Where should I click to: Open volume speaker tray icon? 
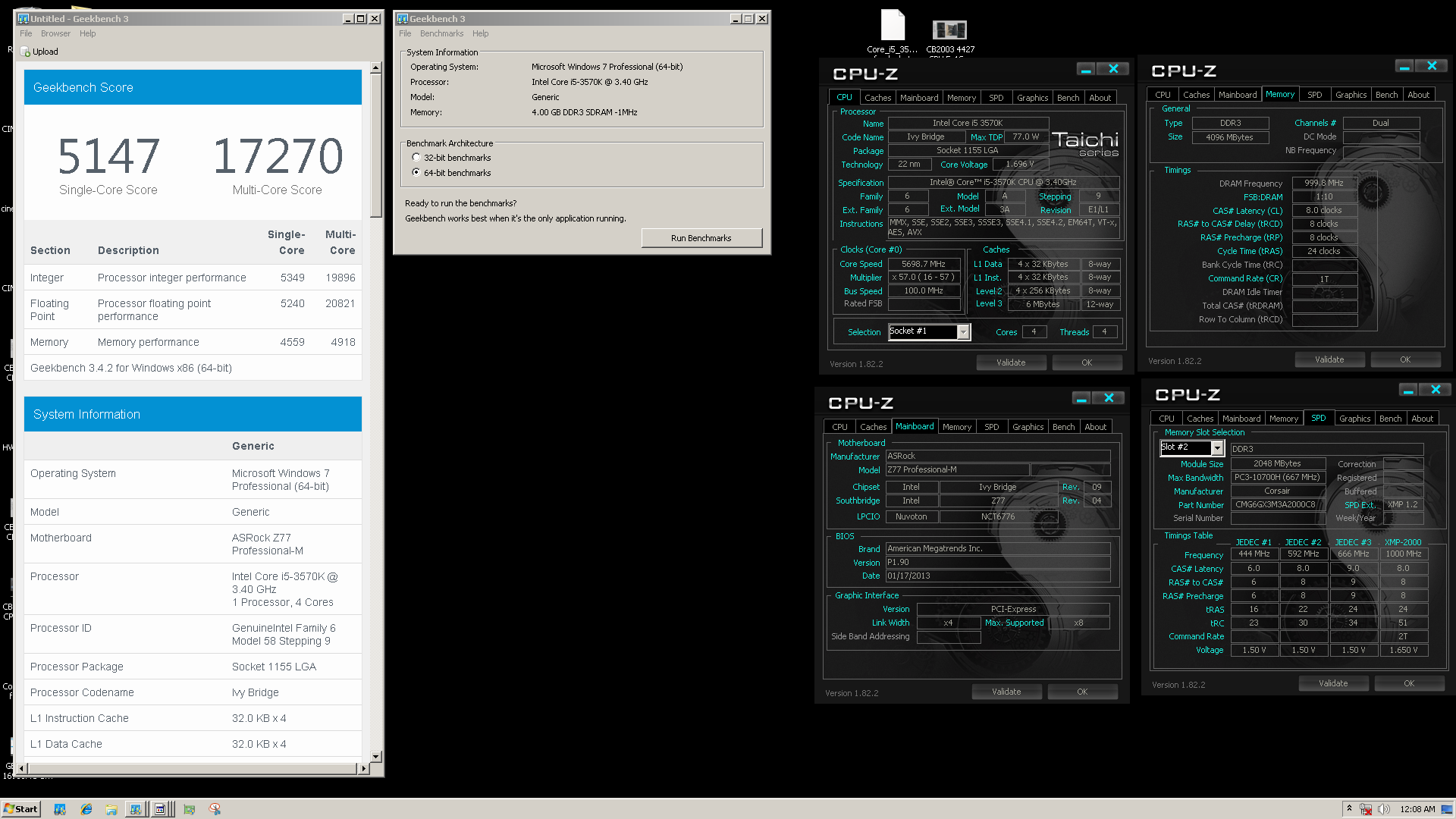[1383, 809]
